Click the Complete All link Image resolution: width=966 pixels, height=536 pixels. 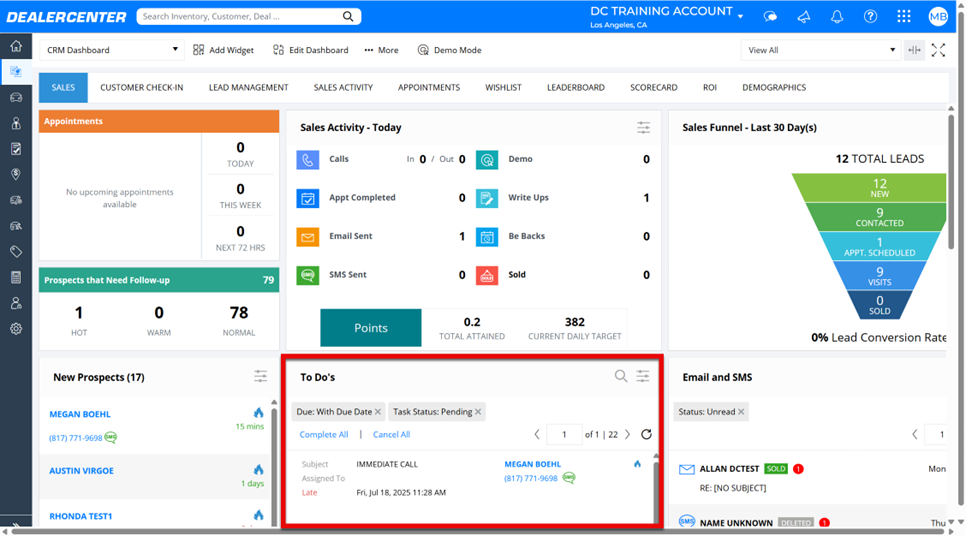(324, 435)
